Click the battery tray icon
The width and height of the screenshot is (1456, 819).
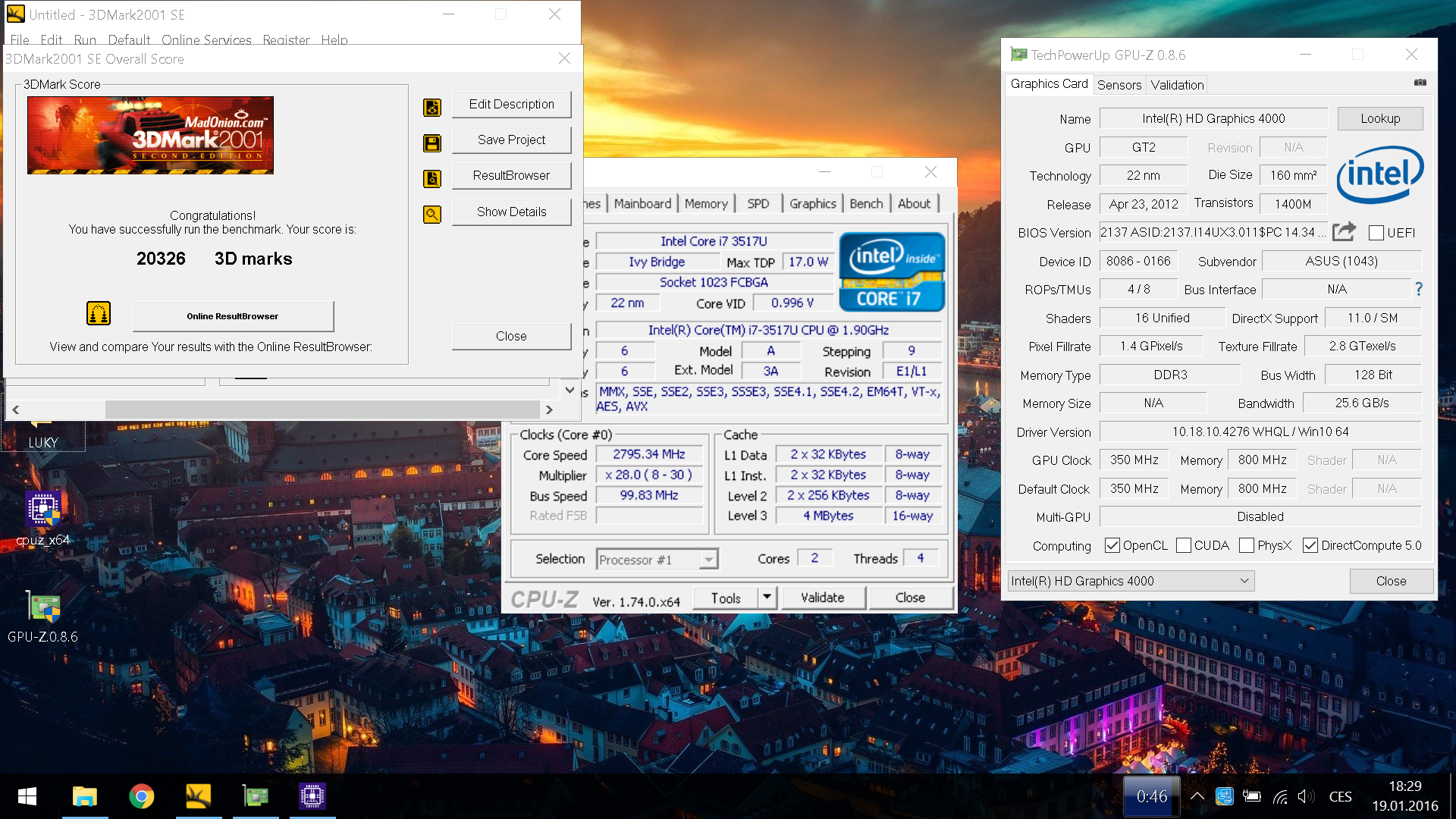click(x=1251, y=796)
